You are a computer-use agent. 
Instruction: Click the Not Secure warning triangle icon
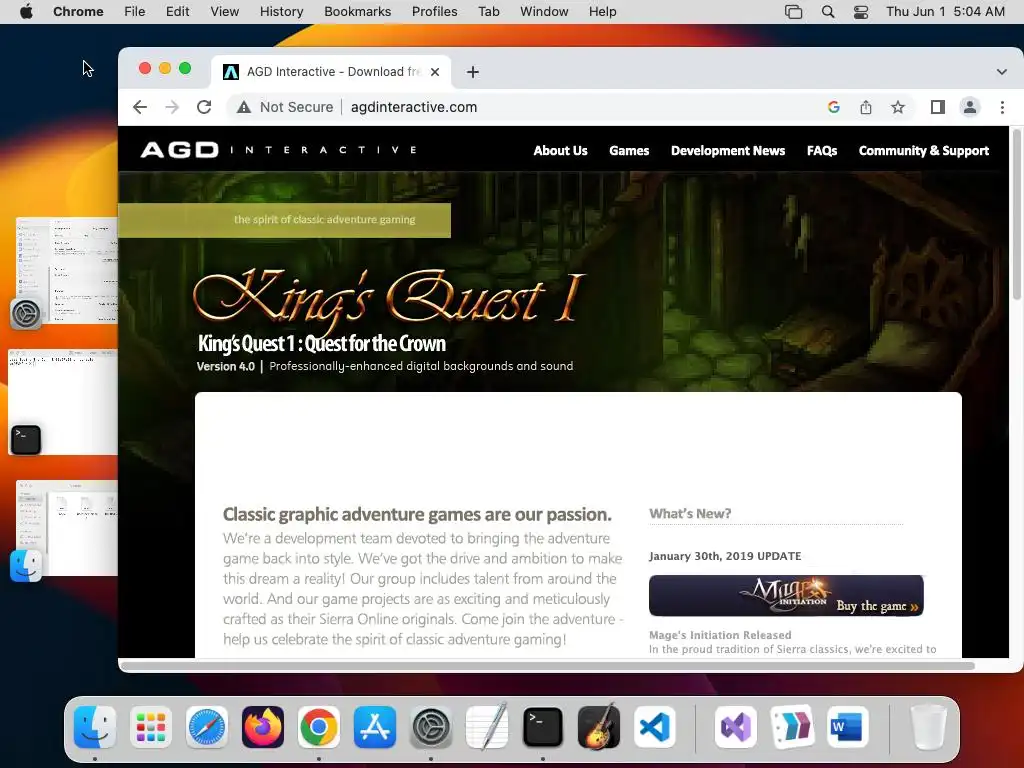[x=244, y=107]
